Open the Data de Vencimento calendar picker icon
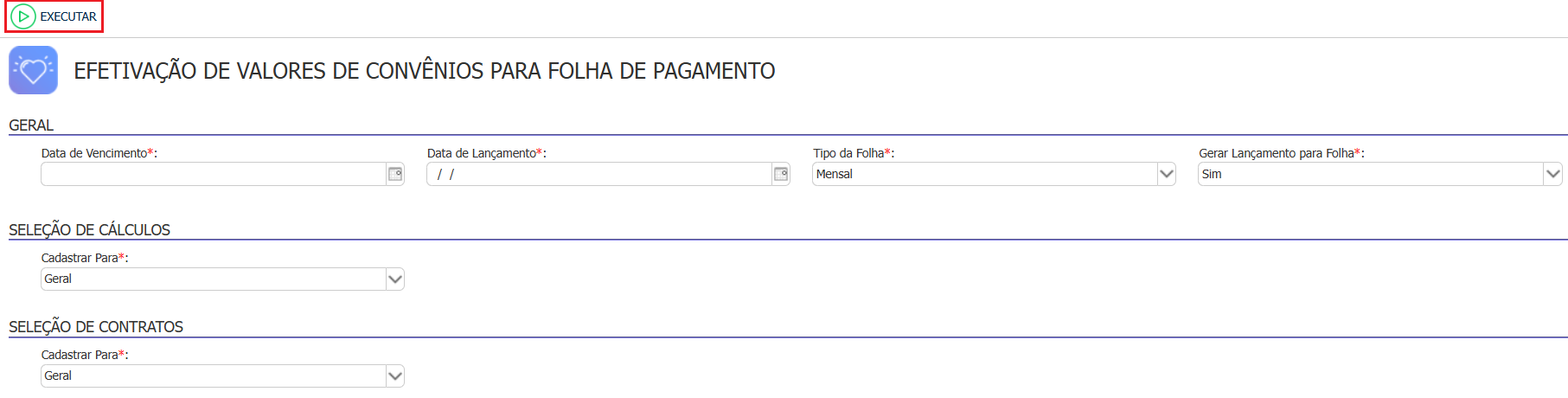The width and height of the screenshot is (1568, 398). (395, 174)
